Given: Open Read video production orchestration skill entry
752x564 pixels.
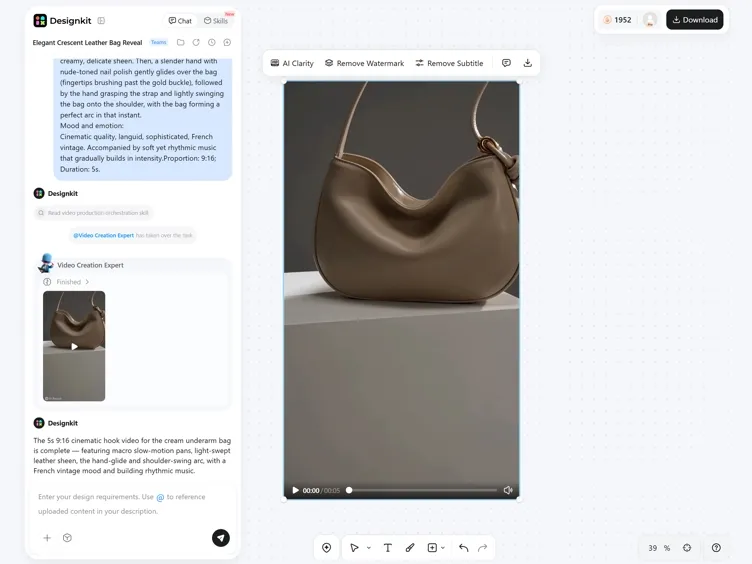Looking at the screenshot, I should [x=94, y=213].
